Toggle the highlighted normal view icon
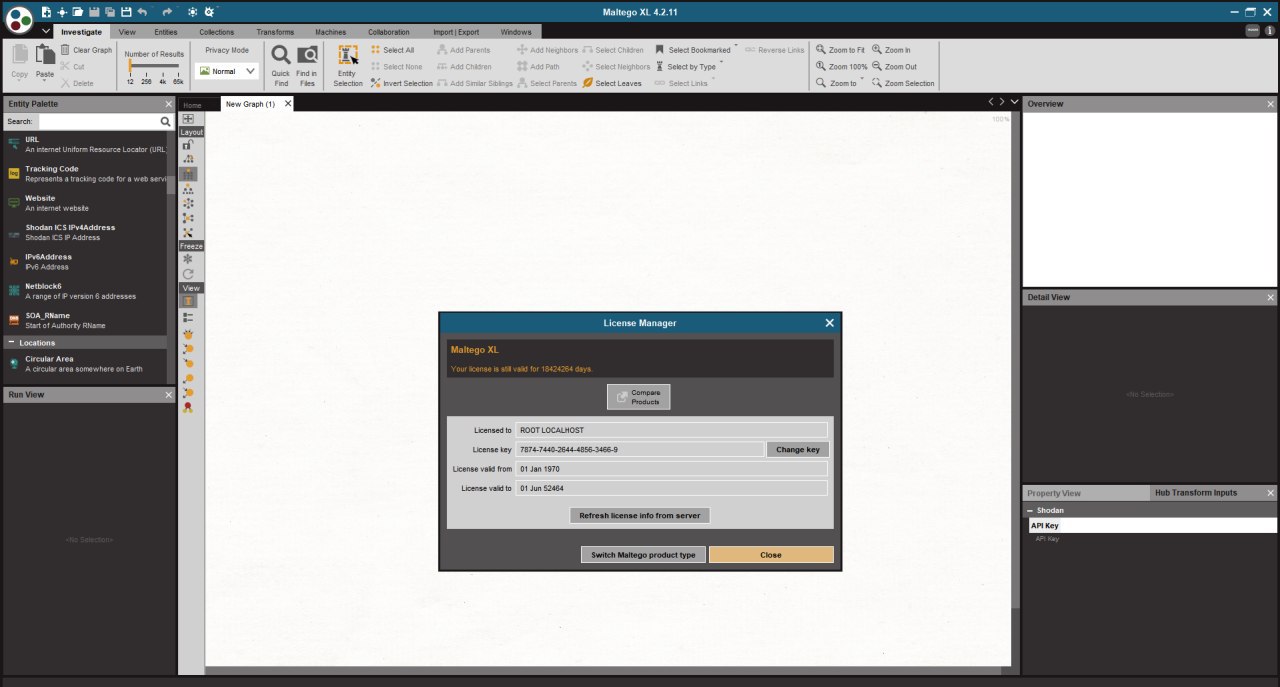The width and height of the screenshot is (1280, 687). [x=188, y=301]
